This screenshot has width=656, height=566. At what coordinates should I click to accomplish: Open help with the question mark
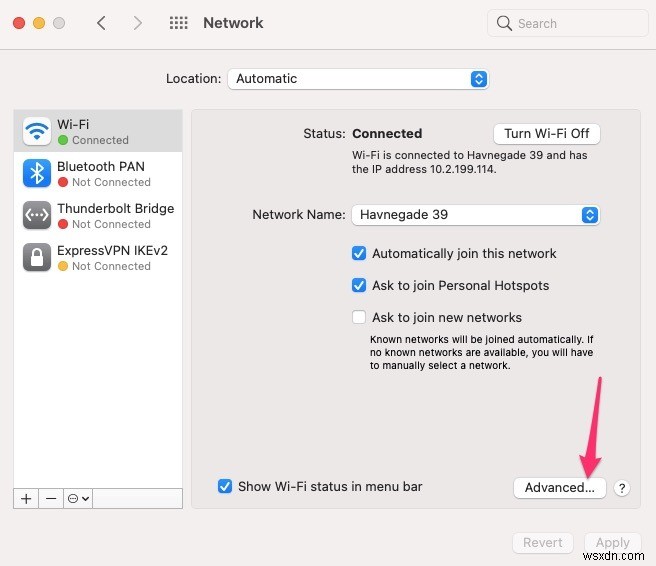click(622, 488)
